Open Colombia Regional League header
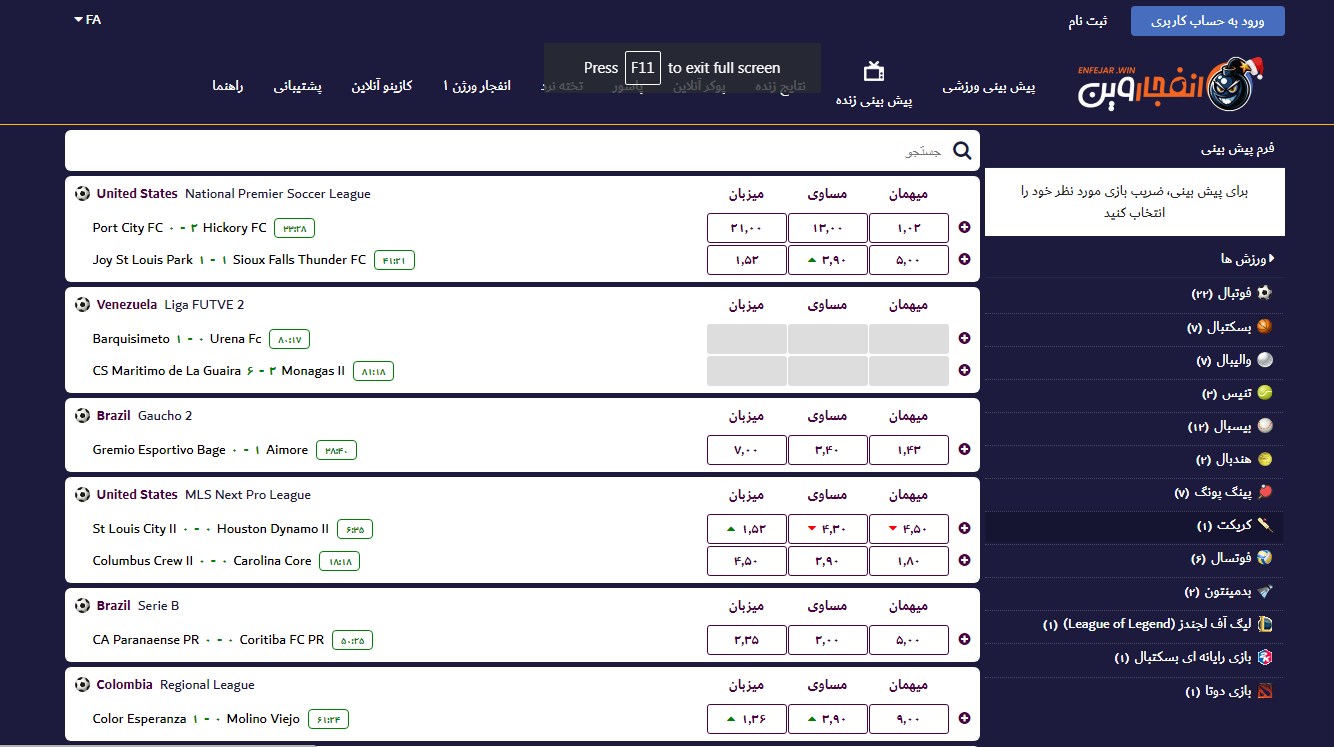Viewport: 1334px width, 747px height. pyautogui.click(x=175, y=685)
